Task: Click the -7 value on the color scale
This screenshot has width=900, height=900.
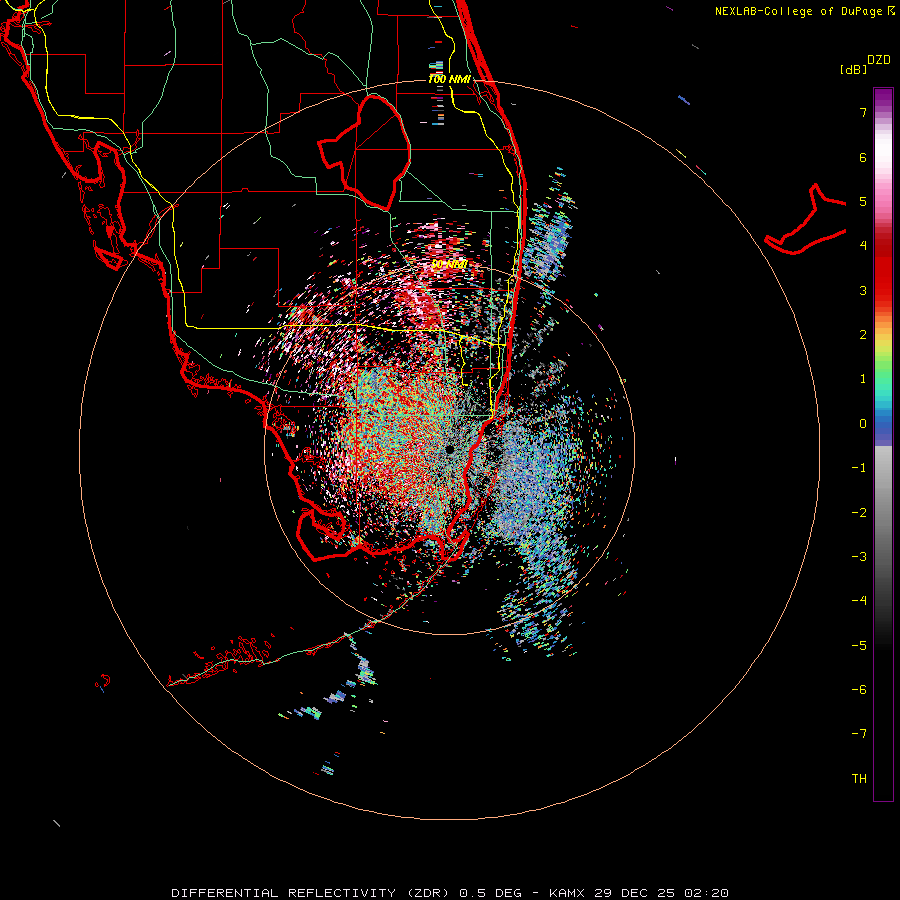Action: click(859, 734)
